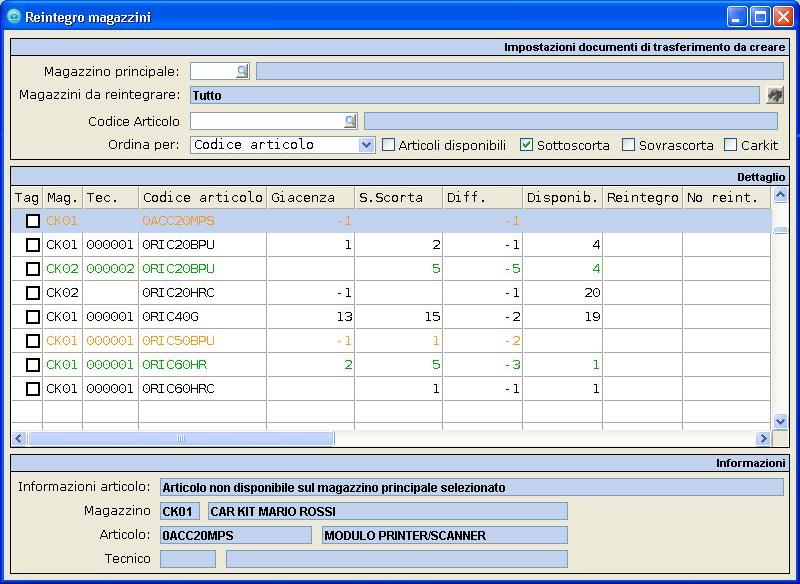Click Disponib. value 20 cell
This screenshot has height=584, width=800.
tap(563, 293)
